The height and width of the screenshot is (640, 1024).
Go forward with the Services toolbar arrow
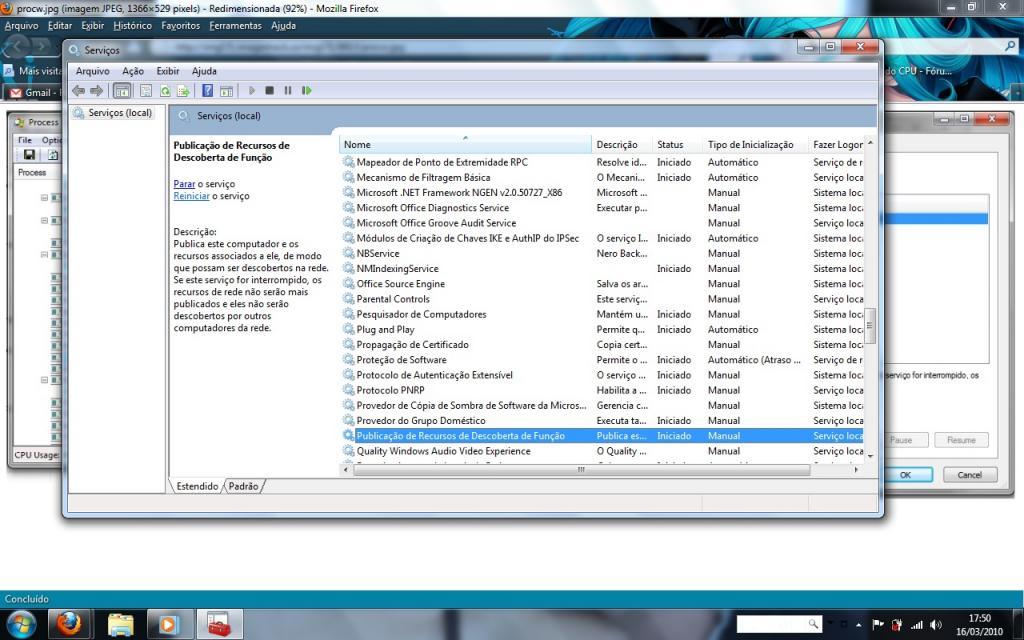97,91
